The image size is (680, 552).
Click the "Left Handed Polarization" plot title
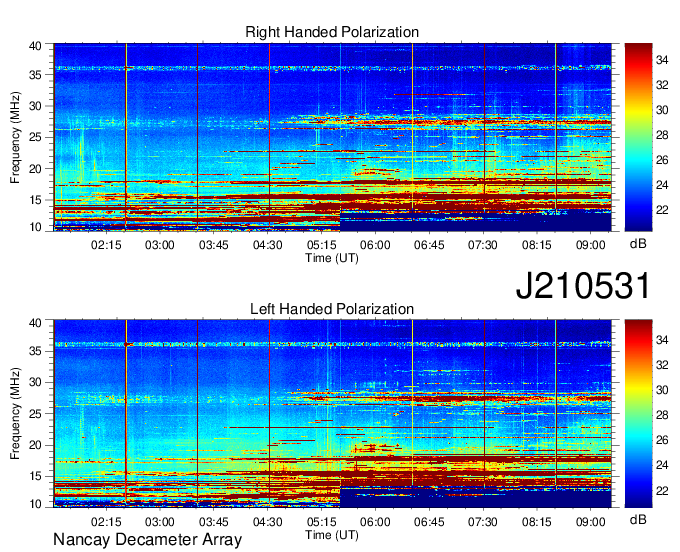[332, 309]
